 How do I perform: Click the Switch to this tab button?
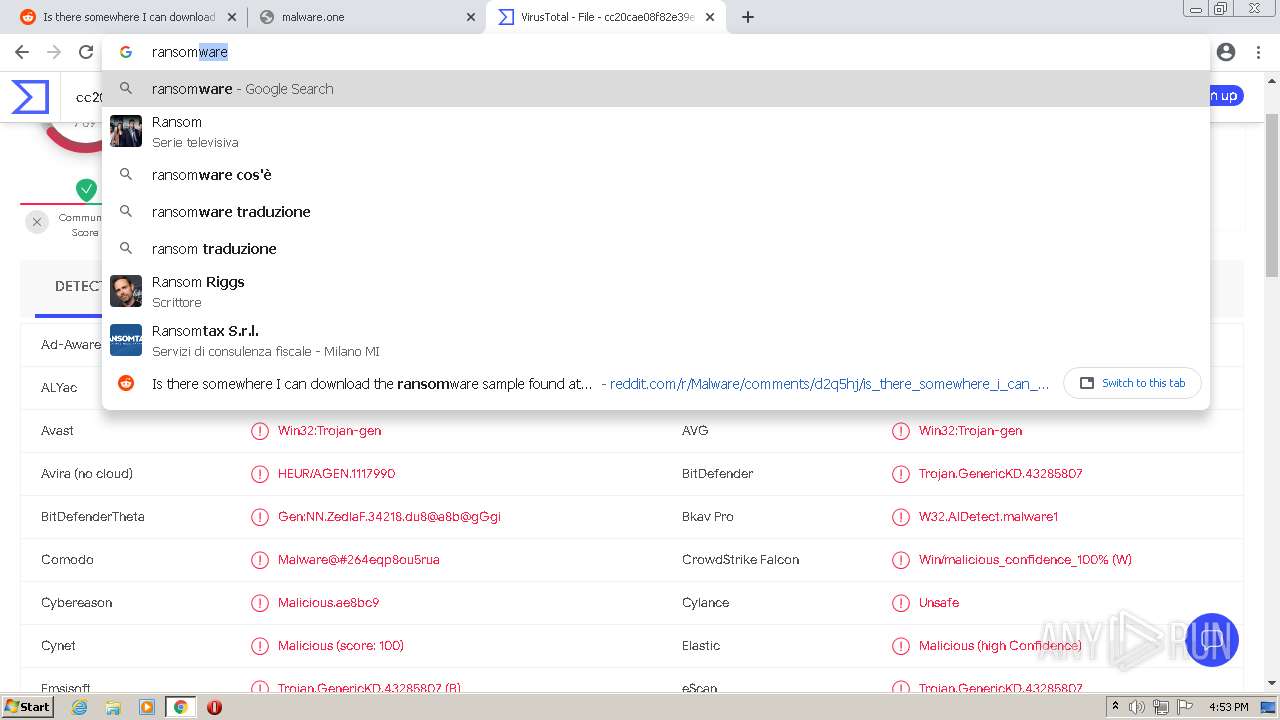(1133, 383)
